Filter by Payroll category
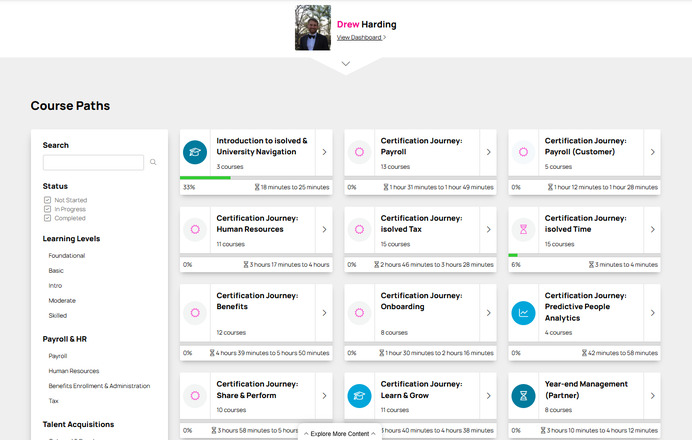The height and width of the screenshot is (440, 692). pyautogui.click(x=58, y=356)
